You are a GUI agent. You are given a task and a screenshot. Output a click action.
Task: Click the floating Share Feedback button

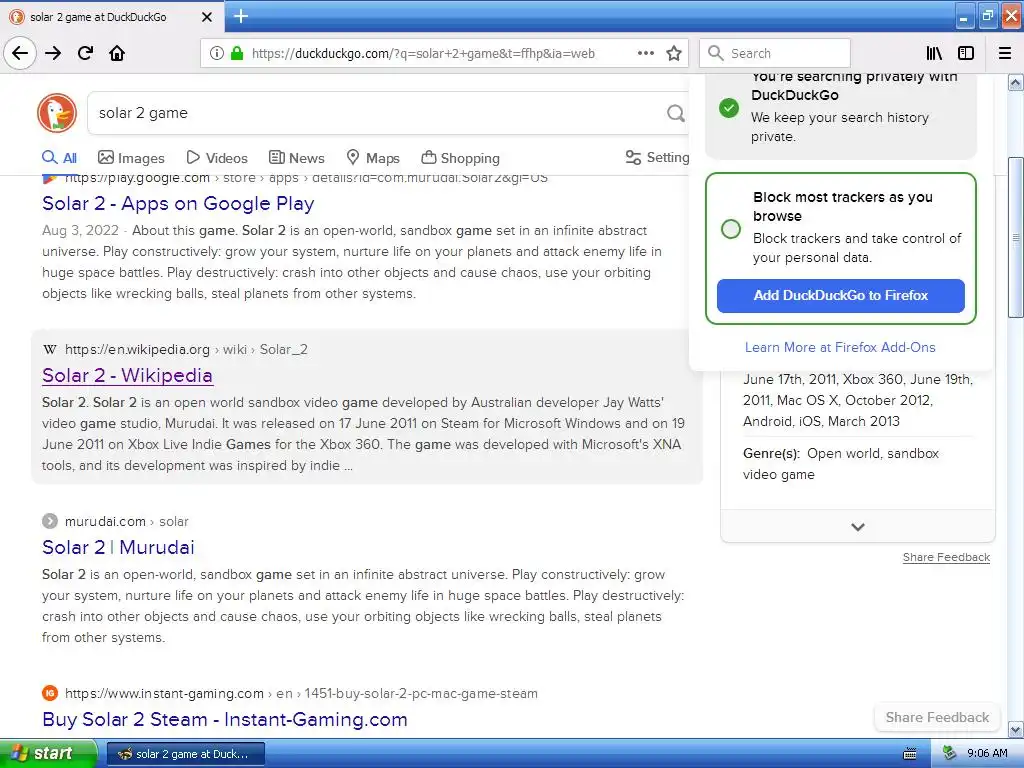937,717
